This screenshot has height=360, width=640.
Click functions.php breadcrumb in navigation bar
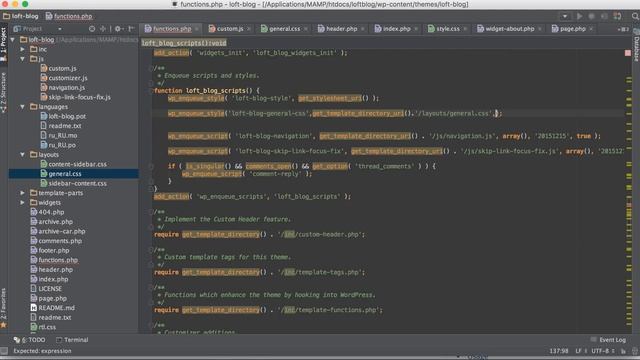click(x=69, y=16)
